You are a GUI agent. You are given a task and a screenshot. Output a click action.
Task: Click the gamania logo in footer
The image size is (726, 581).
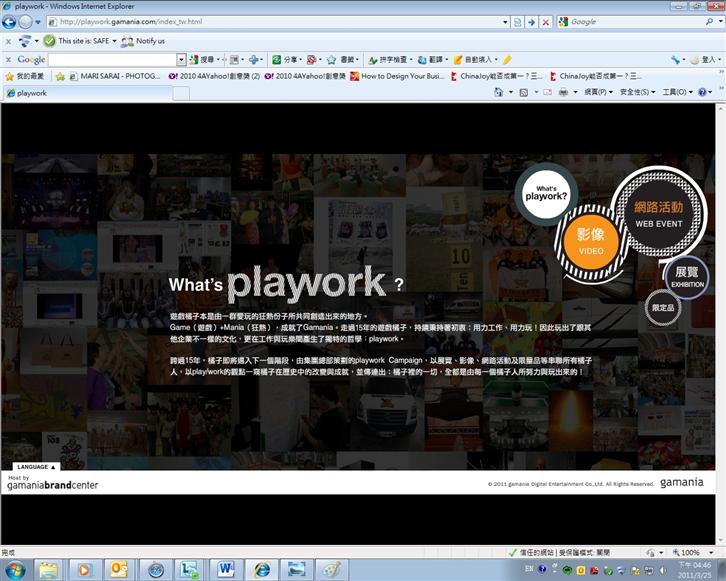pyautogui.click(x=682, y=482)
